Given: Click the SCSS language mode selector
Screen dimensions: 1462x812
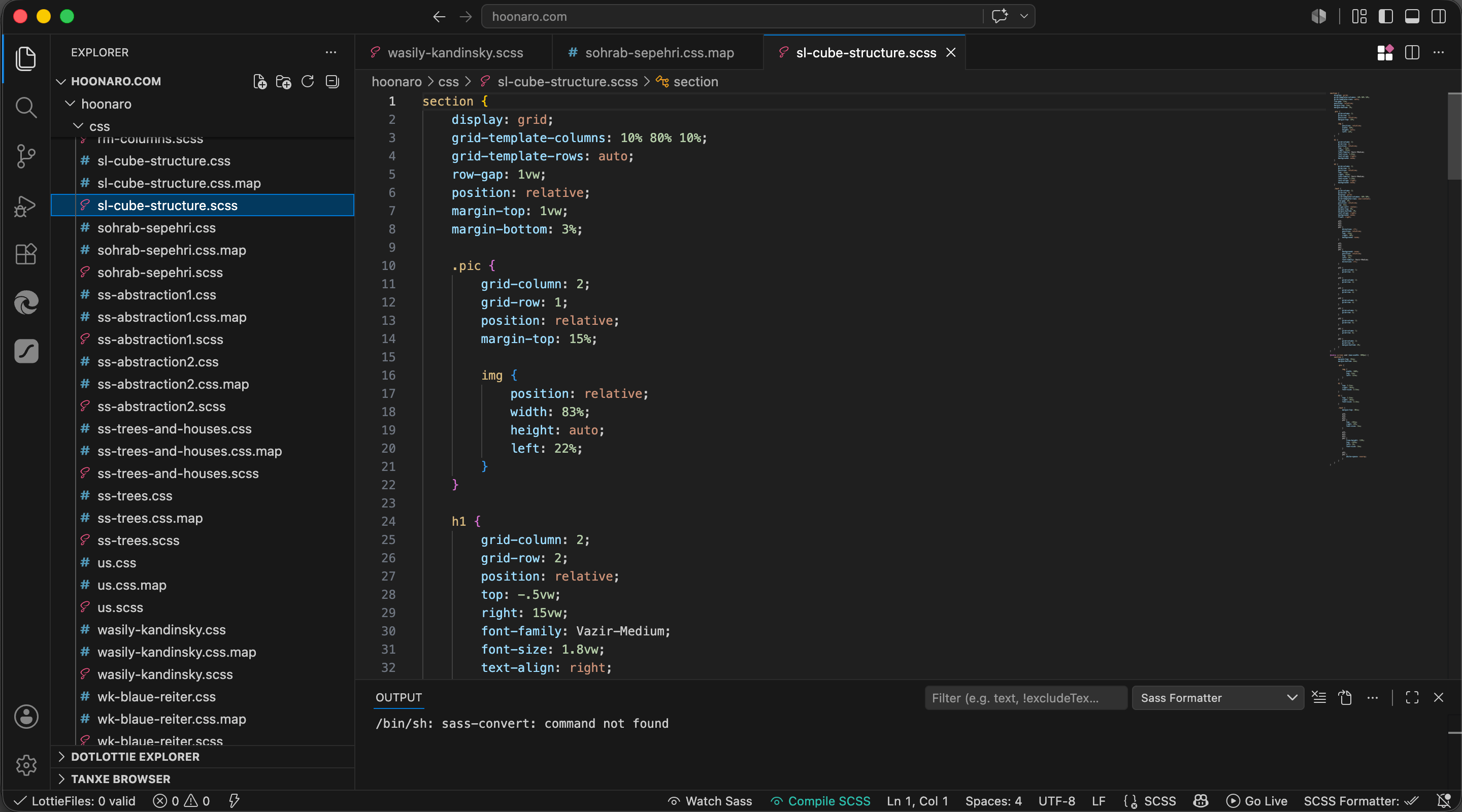Looking at the screenshot, I should 1159,801.
